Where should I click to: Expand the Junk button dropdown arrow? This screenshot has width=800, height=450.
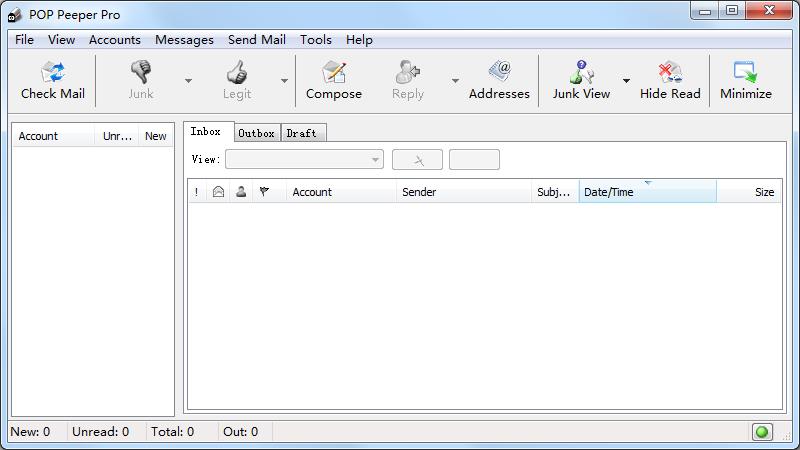click(188, 81)
